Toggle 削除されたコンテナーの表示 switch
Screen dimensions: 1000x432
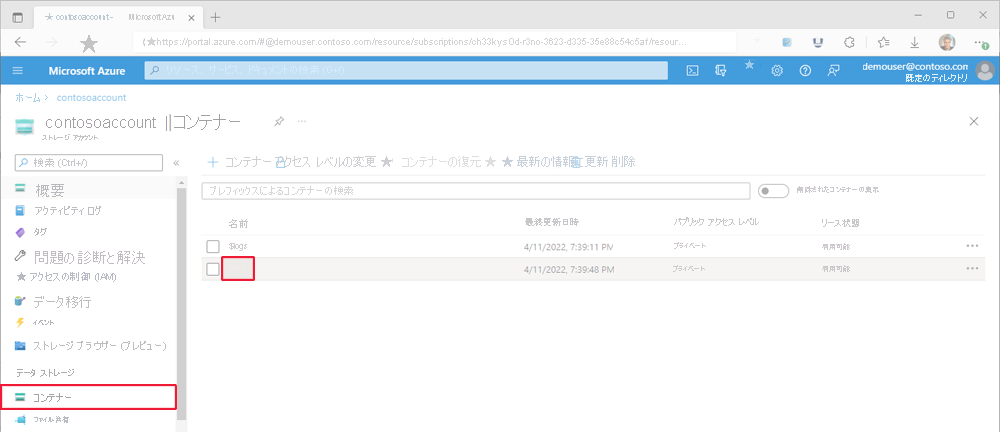(774, 190)
